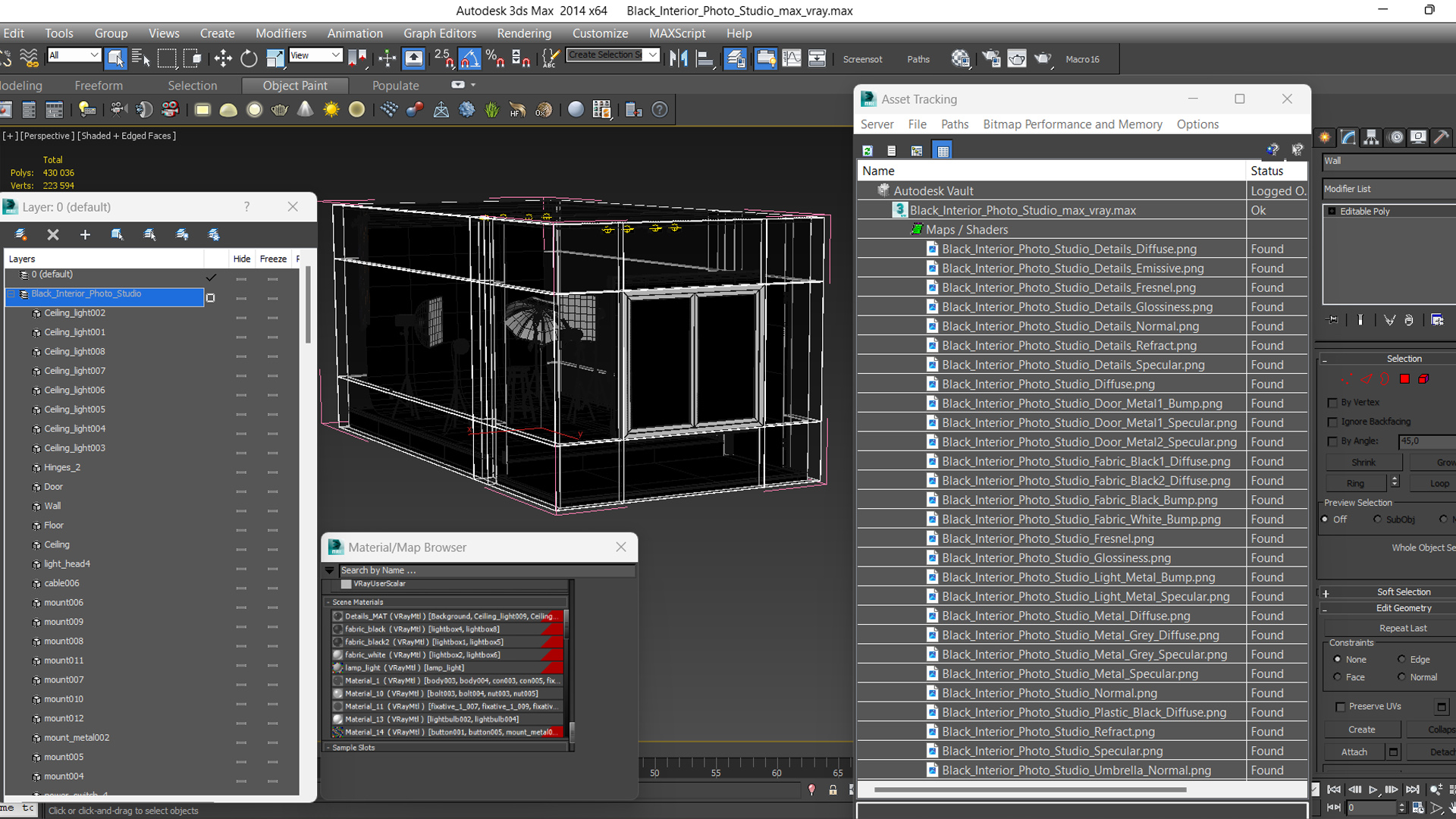Click Select Highlighted Objects icon in Layer dialog
The height and width of the screenshot is (819, 1456).
pyautogui.click(x=118, y=234)
